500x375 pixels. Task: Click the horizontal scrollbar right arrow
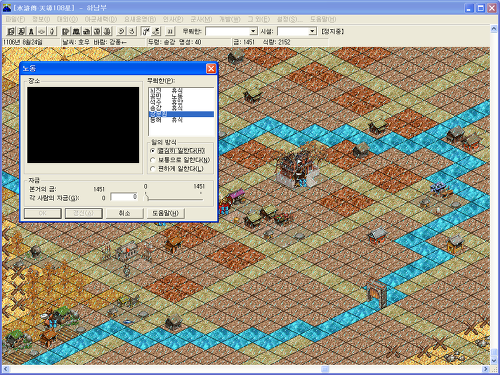486,369
